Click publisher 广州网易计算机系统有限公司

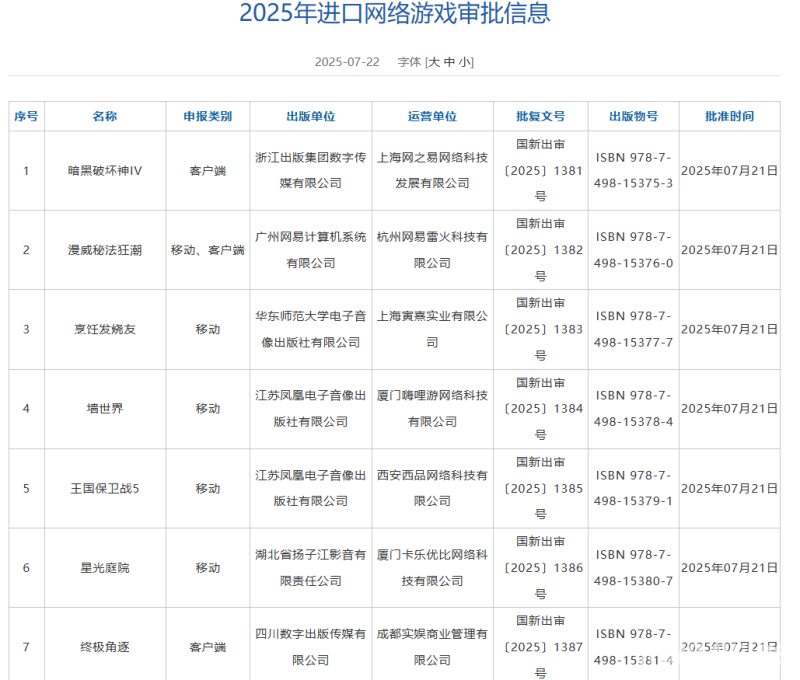(x=311, y=250)
